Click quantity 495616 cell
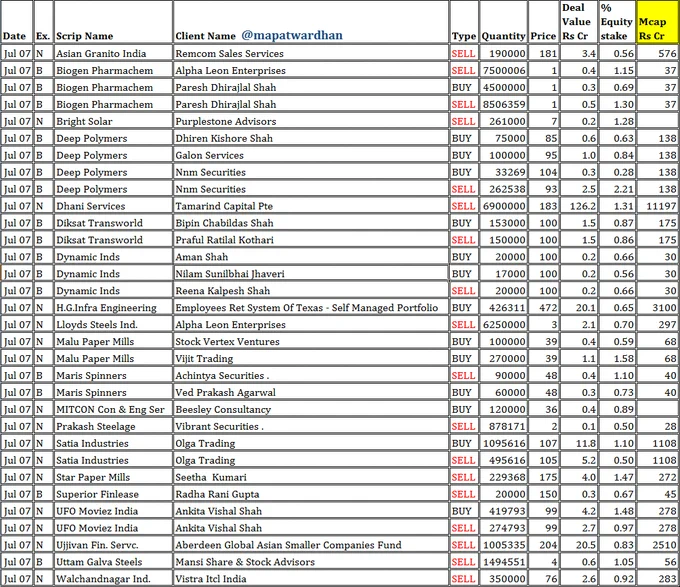 503,460
